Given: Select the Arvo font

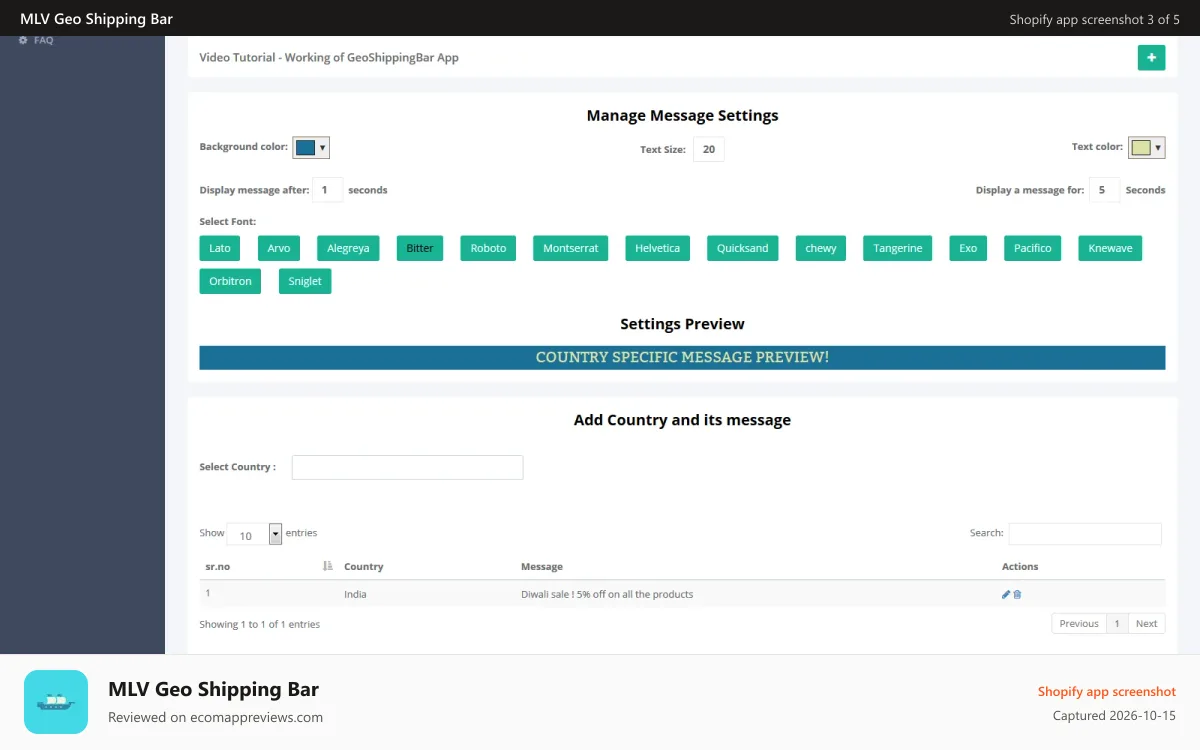Looking at the screenshot, I should point(279,248).
